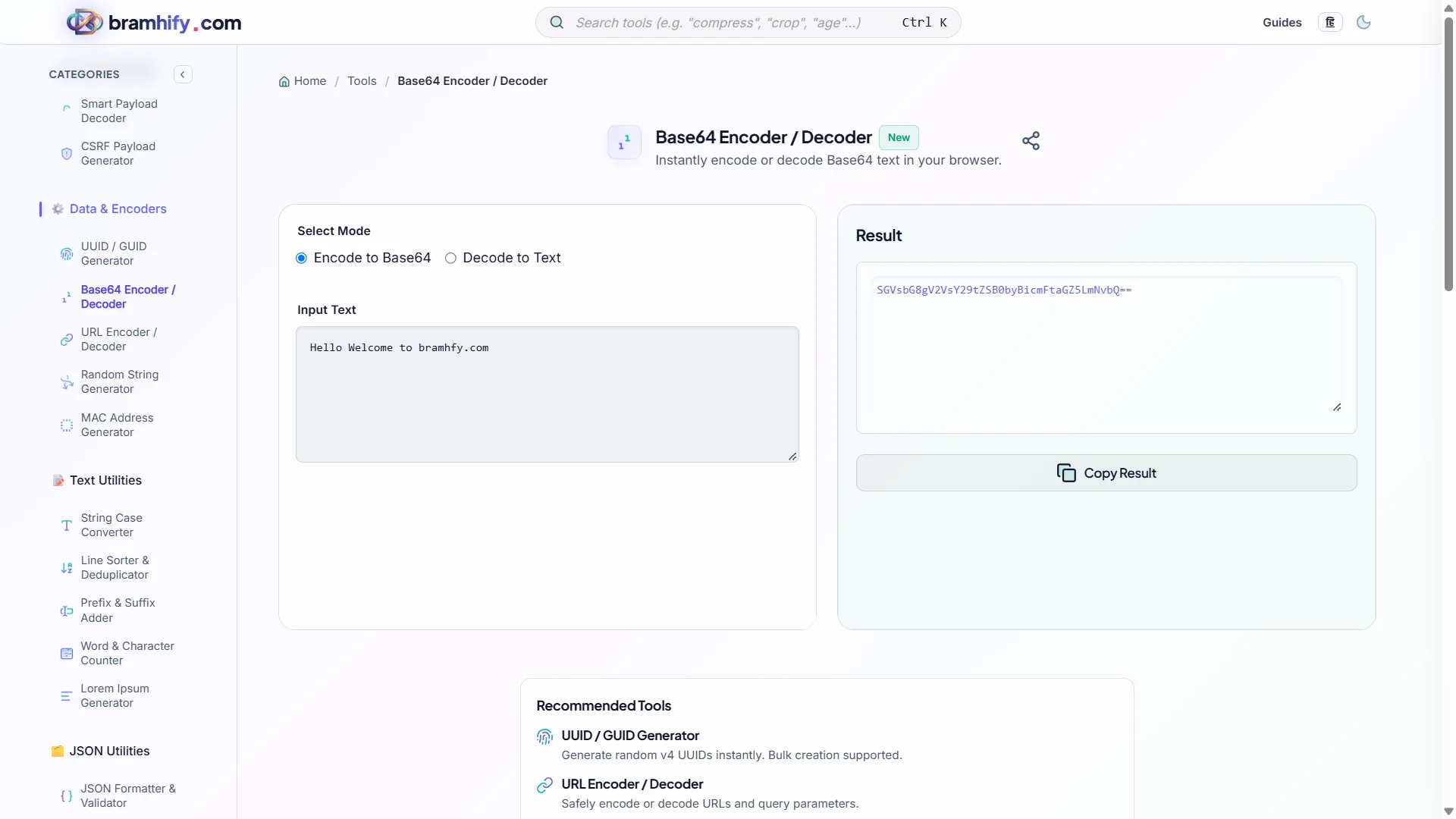
Task: Click the UUID / GUID Generator sidebar fingerprint icon
Action: pyautogui.click(x=67, y=254)
